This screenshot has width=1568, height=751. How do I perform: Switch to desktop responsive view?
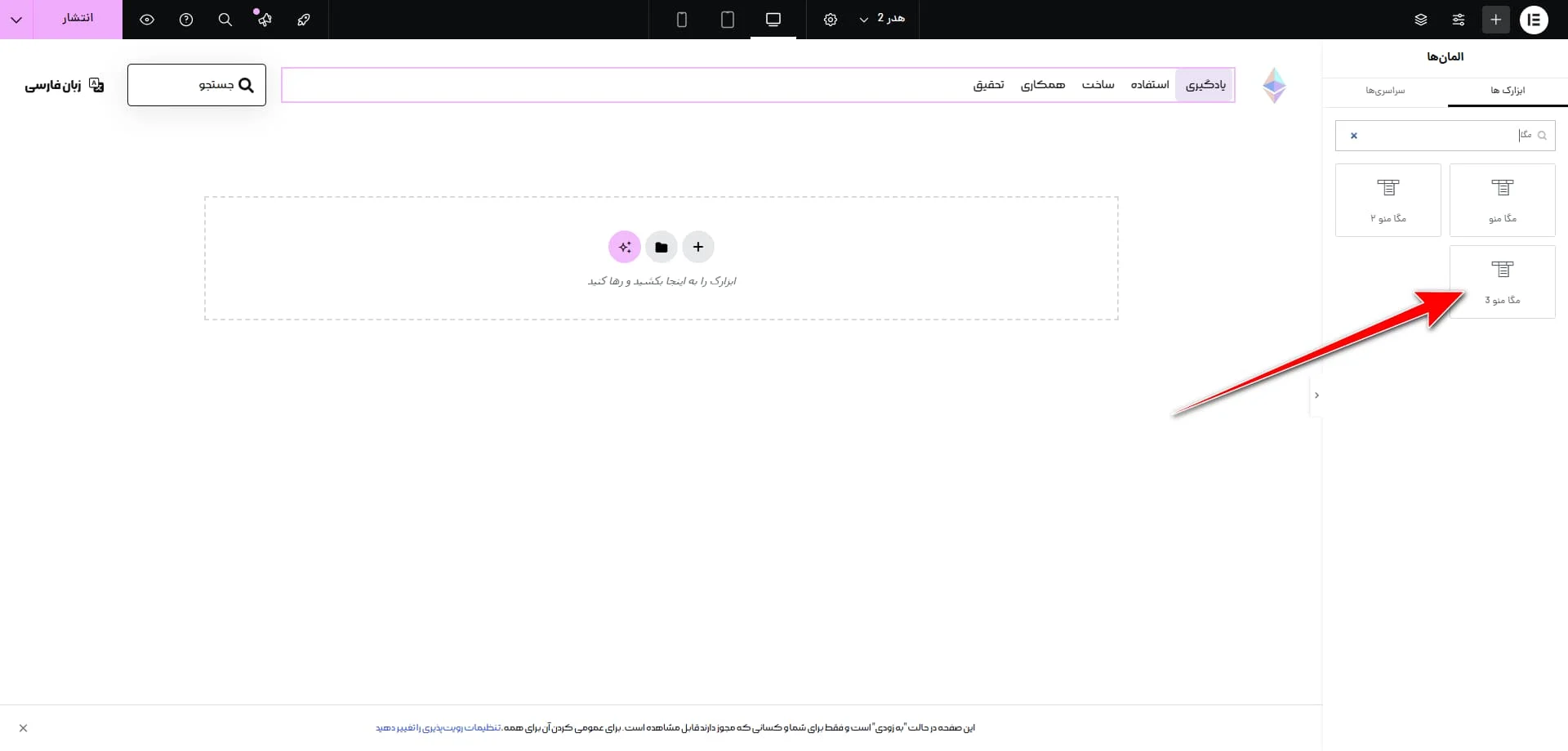point(773,20)
